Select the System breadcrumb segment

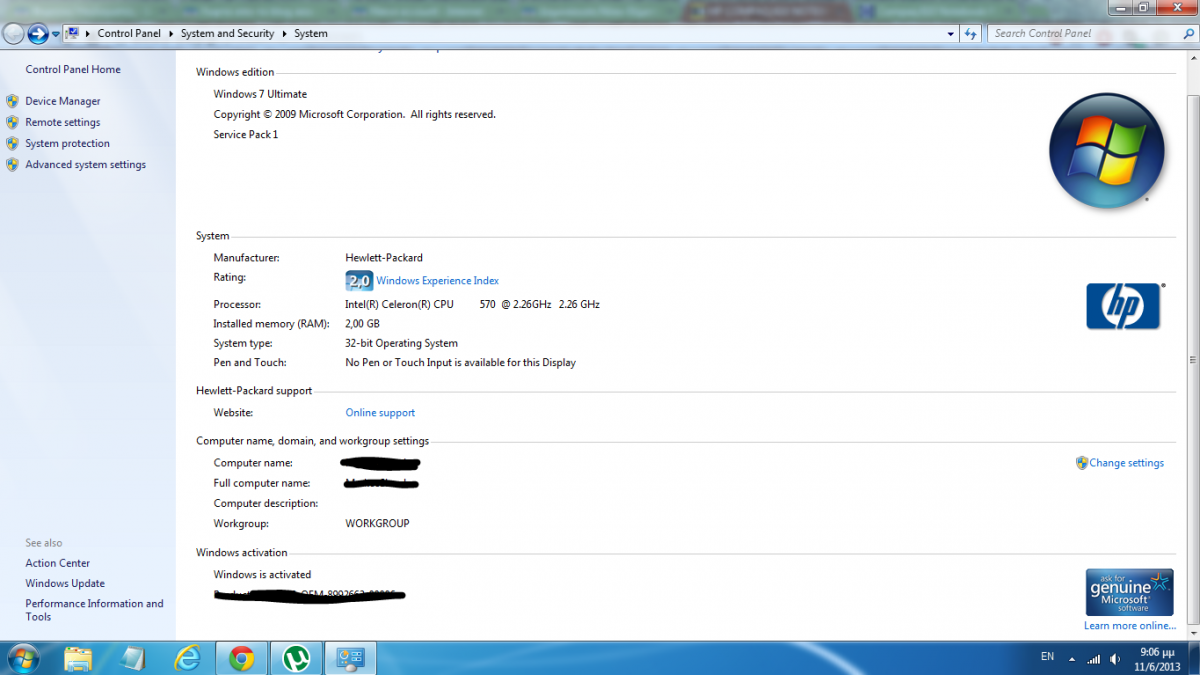(x=311, y=33)
